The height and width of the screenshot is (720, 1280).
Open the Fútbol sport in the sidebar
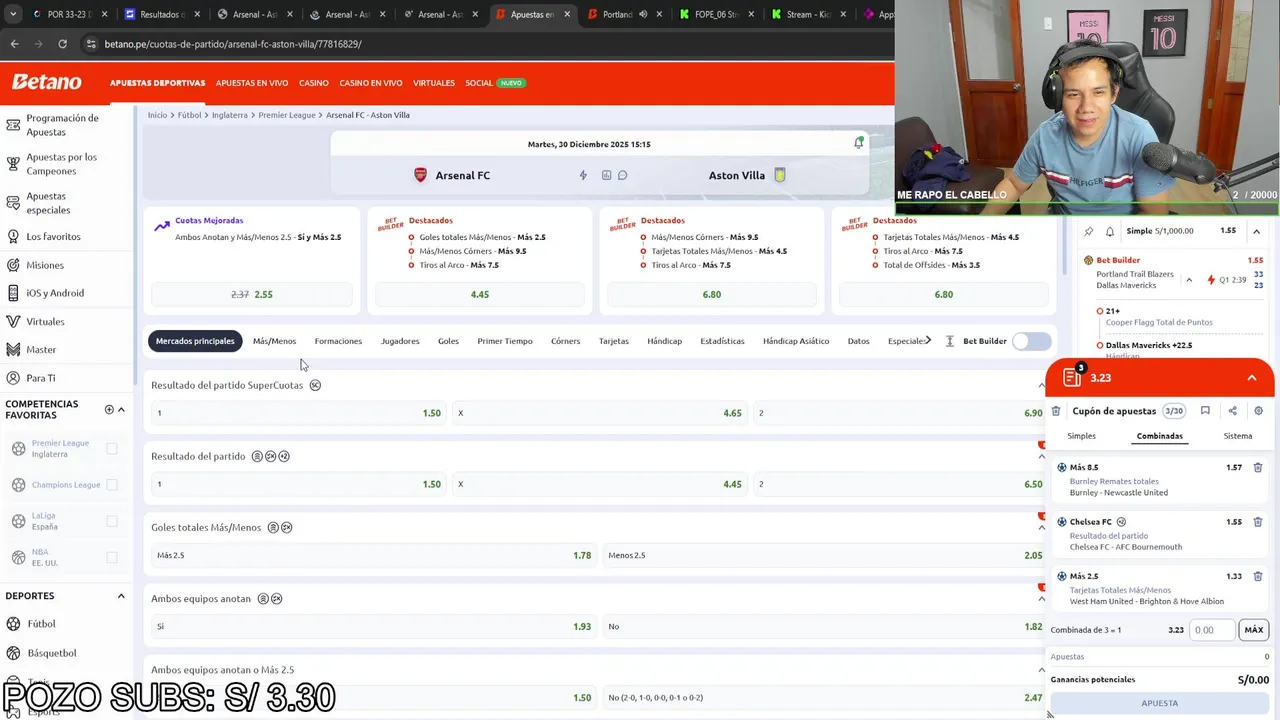coord(41,624)
